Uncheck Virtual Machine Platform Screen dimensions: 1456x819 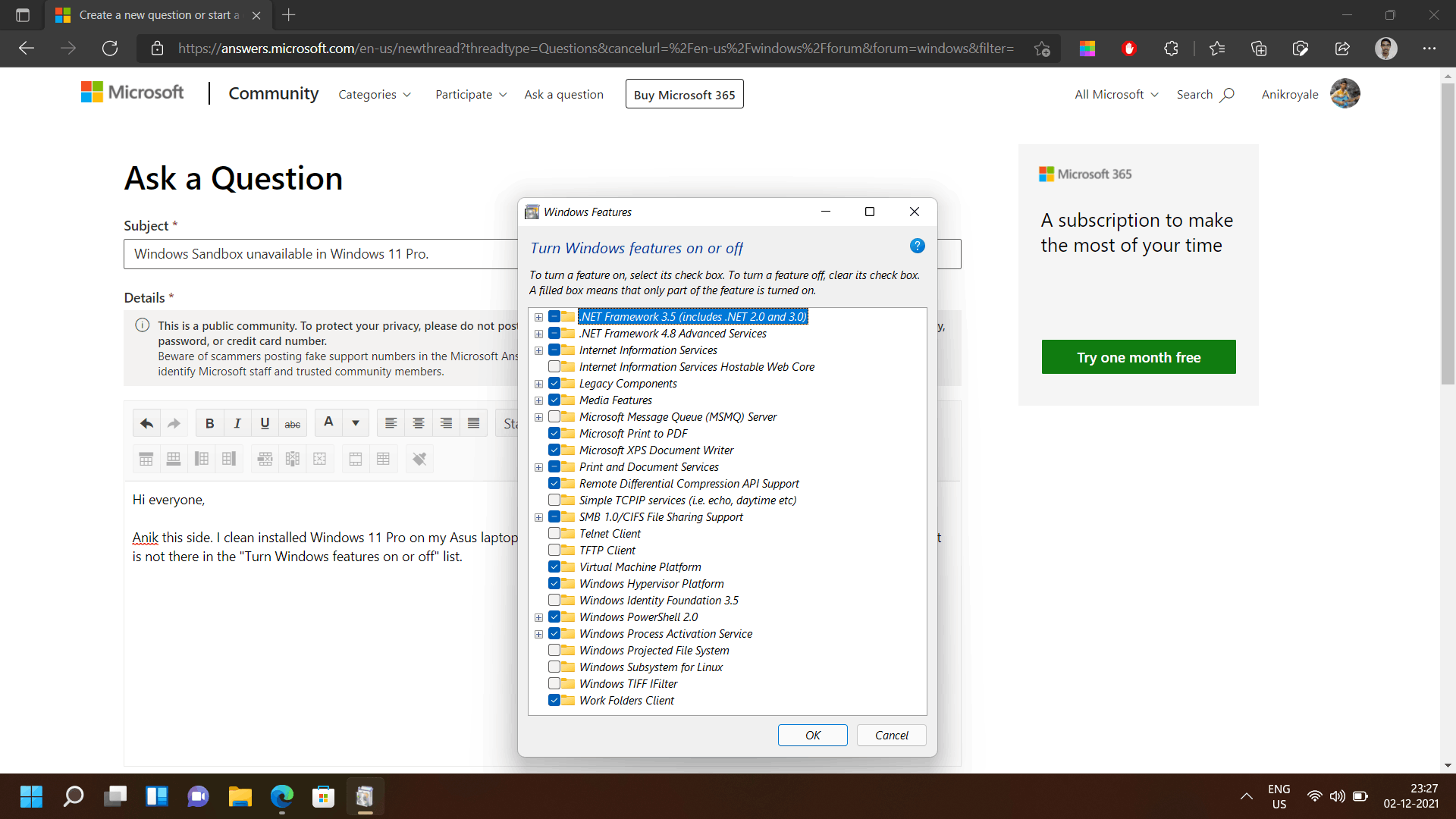(554, 567)
